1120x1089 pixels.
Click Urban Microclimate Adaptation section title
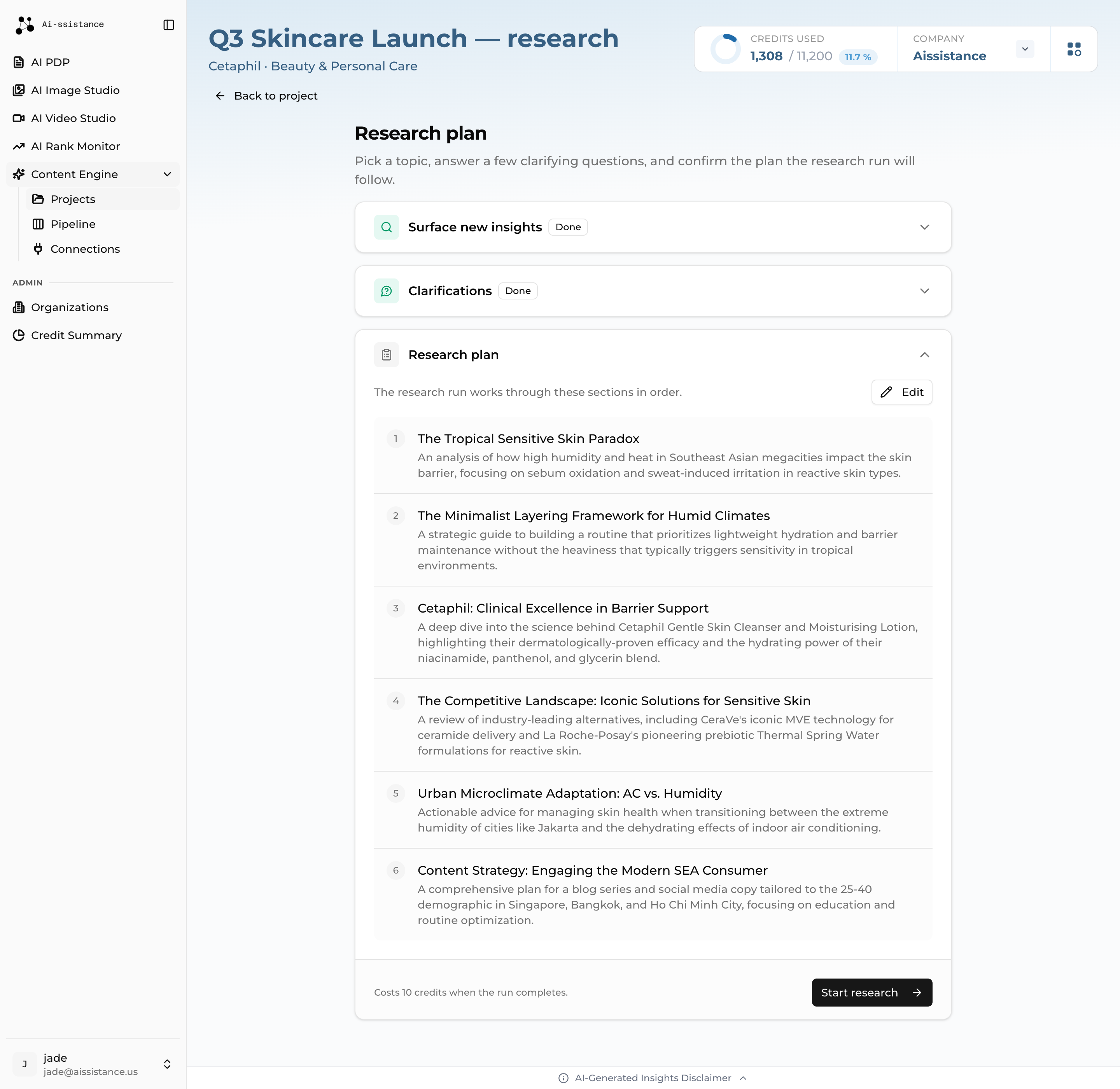tap(569, 793)
